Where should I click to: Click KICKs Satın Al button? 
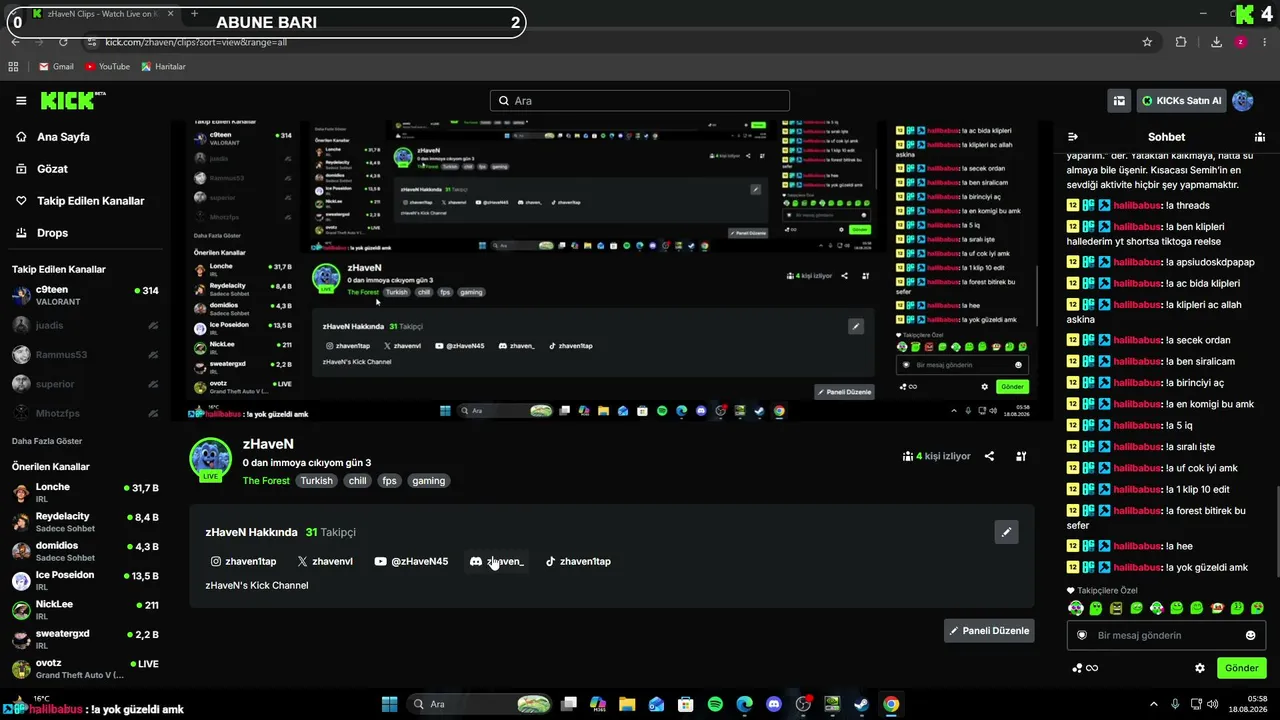click(x=1181, y=100)
